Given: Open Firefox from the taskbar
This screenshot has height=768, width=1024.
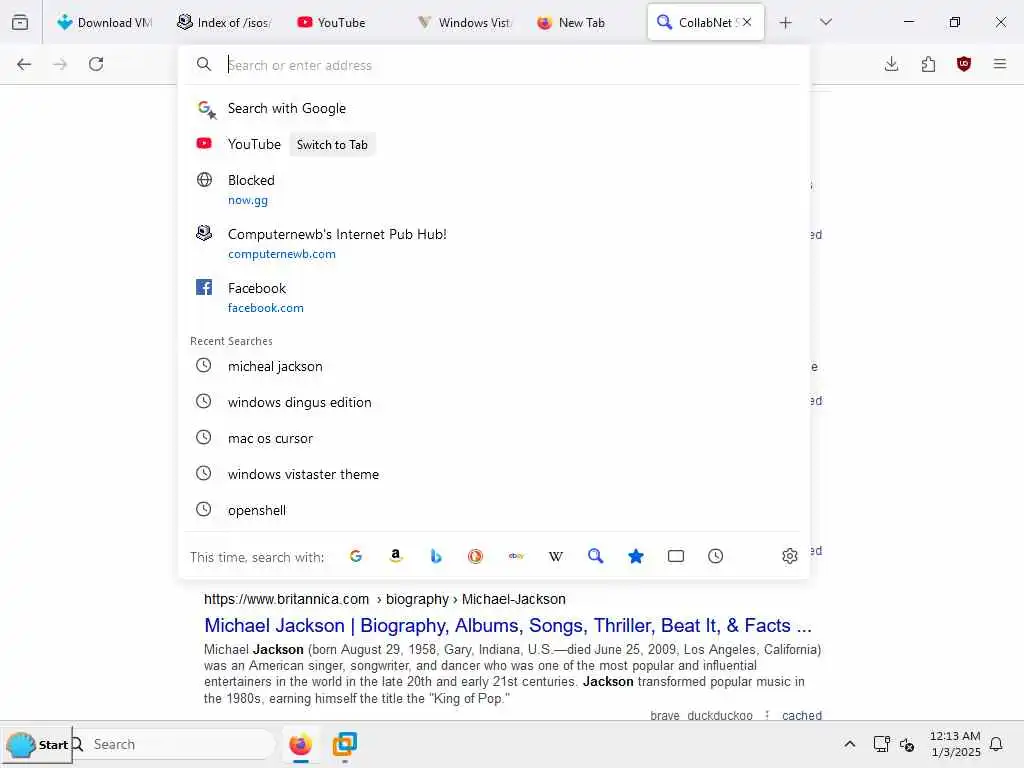Looking at the screenshot, I should tap(300, 744).
